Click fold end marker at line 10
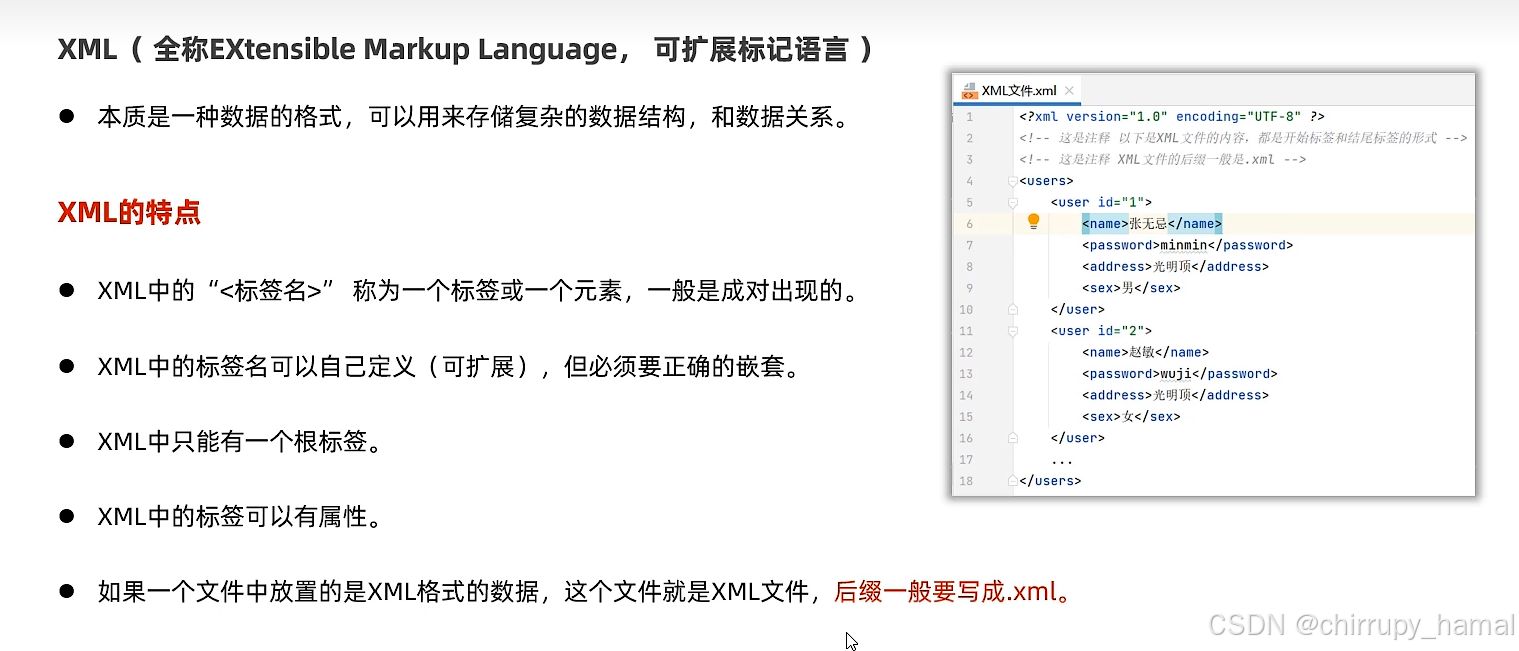Screen dimensions: 1519x651 [x=1013, y=309]
